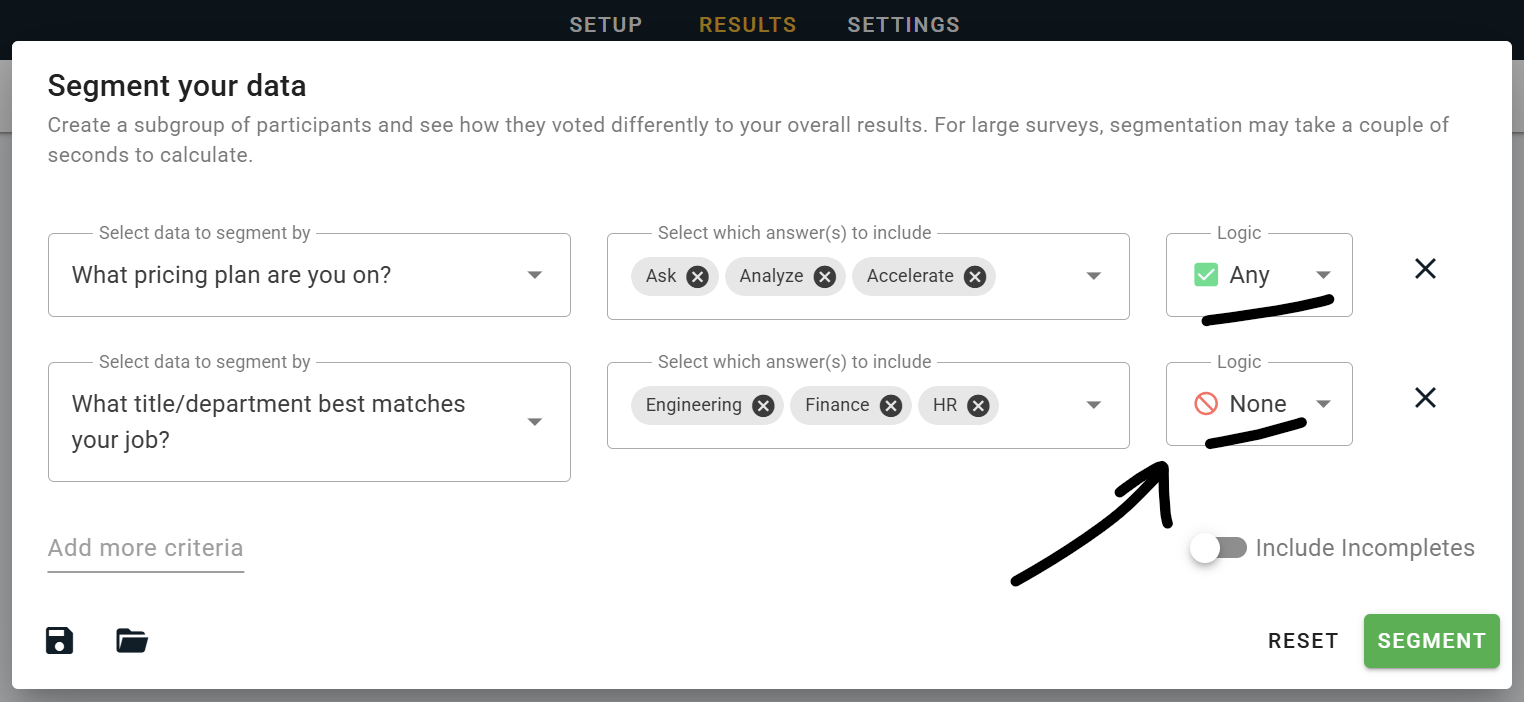
Task: Click the green Segment button
Action: pos(1431,641)
